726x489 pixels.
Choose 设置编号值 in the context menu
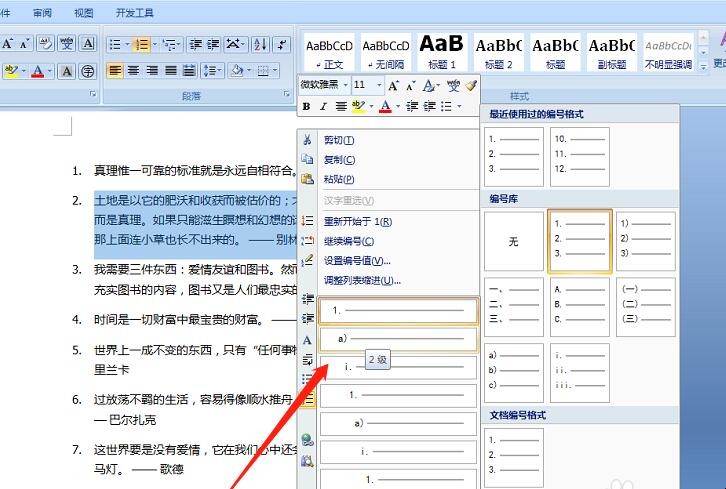pyautogui.click(x=356, y=261)
